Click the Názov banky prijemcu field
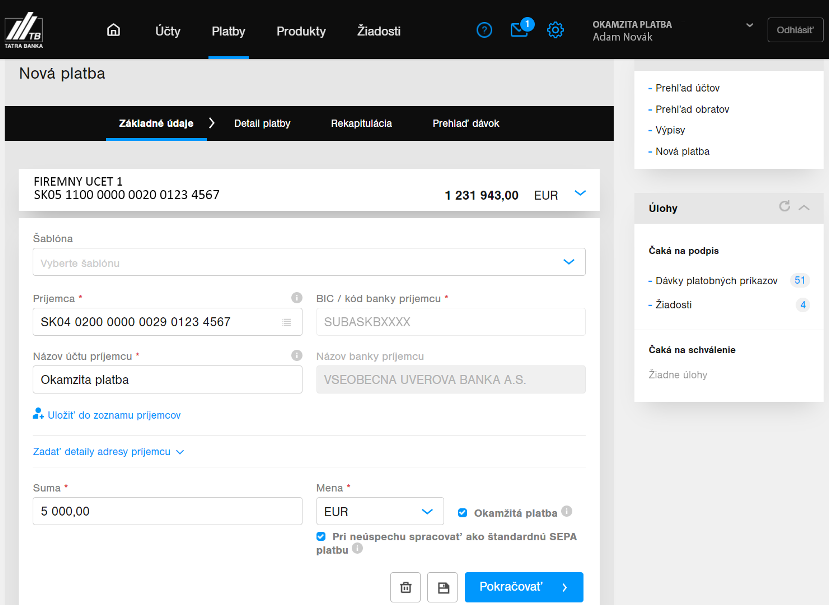Image resolution: width=829 pixels, height=605 pixels. click(x=450, y=380)
